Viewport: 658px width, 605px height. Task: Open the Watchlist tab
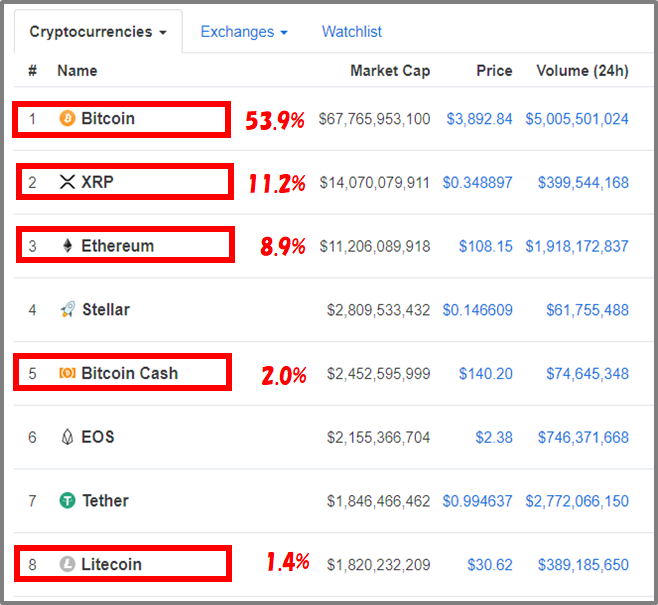[x=352, y=31]
